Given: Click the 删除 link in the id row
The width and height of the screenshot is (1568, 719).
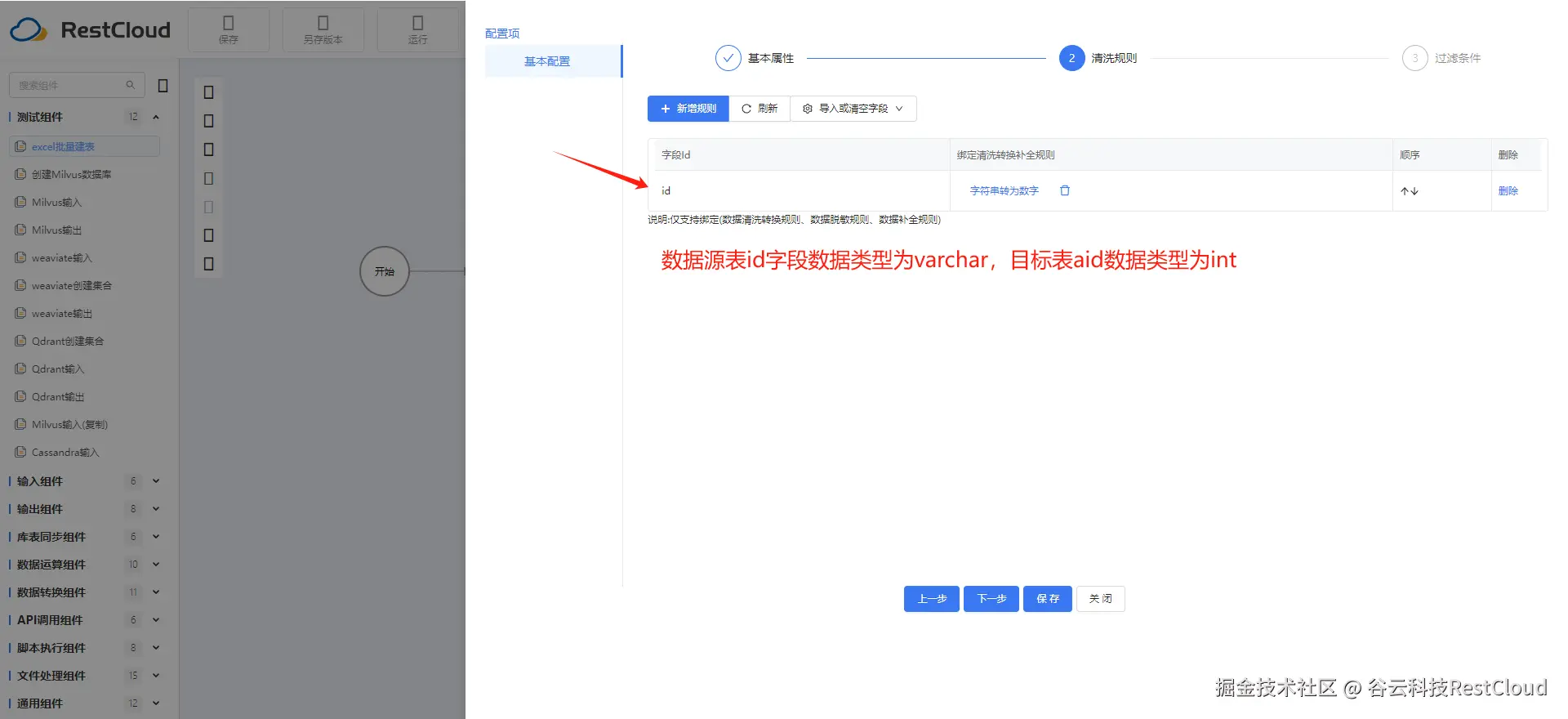Looking at the screenshot, I should [1508, 190].
